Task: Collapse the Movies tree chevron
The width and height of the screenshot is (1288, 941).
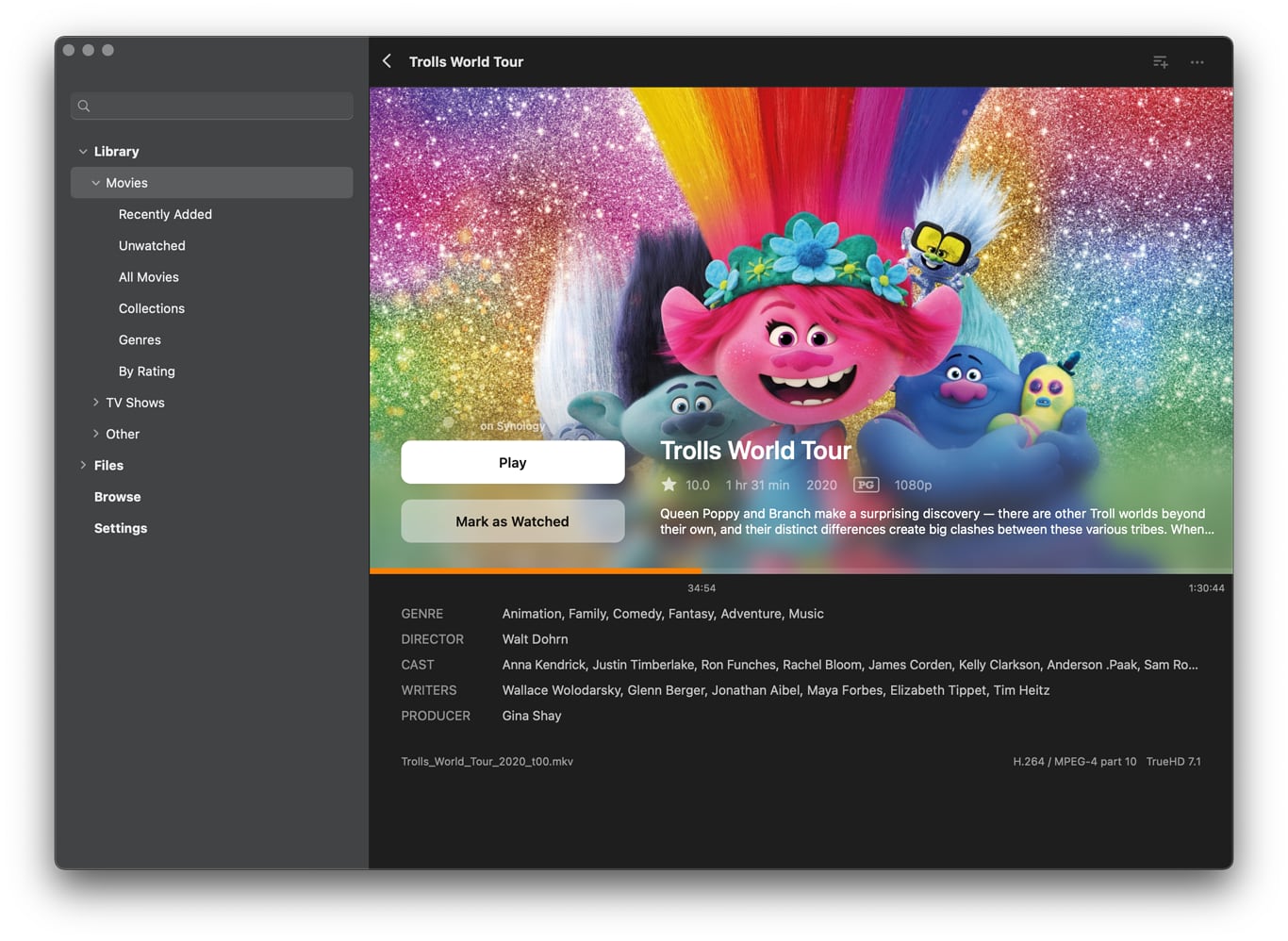Action: coord(95,183)
